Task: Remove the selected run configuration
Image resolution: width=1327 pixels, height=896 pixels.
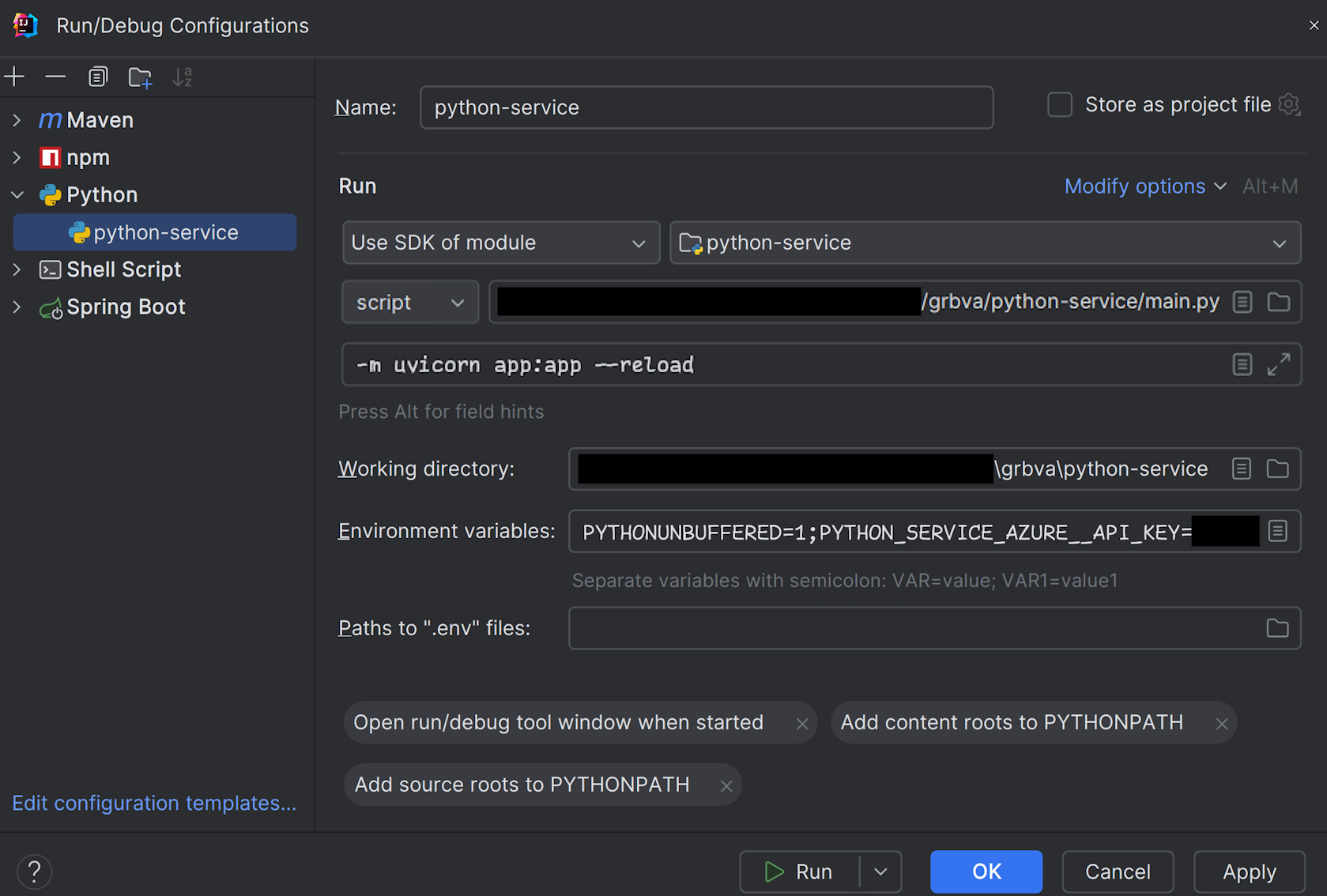Action: pos(55,77)
